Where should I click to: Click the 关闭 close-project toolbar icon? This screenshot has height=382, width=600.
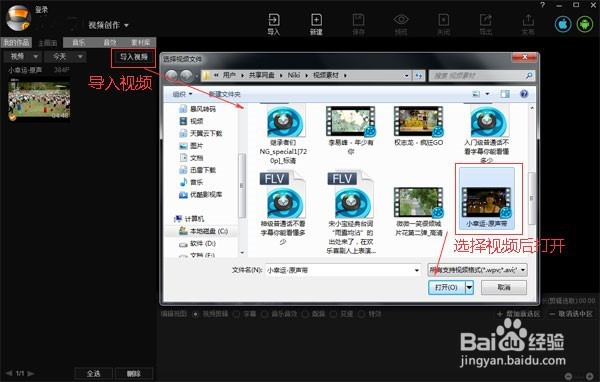point(443,24)
